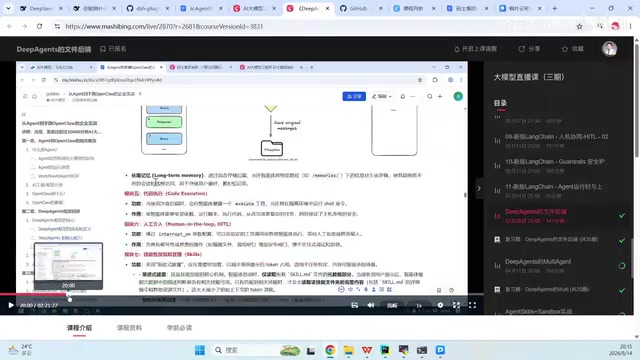Screen dimensions: 640x360
Task: Switch to the first DeepSeek browser tab
Action: coord(40,8)
